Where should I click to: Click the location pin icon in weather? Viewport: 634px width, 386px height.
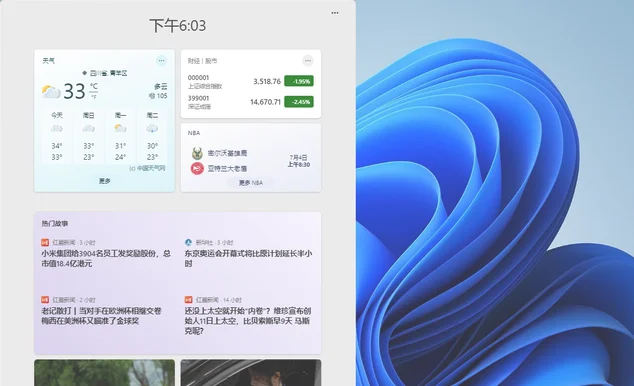85,73
